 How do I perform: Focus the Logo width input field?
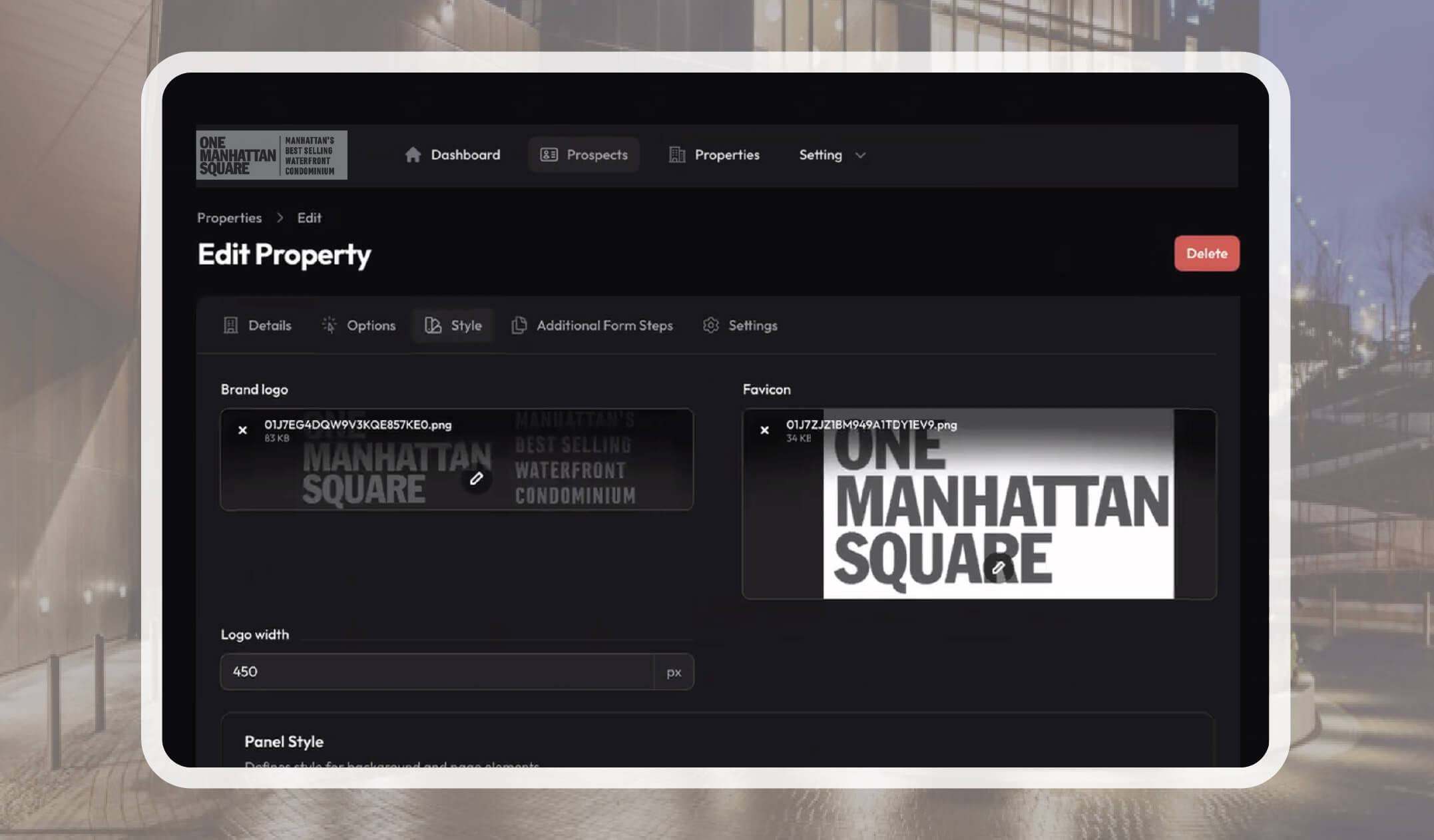click(x=437, y=672)
